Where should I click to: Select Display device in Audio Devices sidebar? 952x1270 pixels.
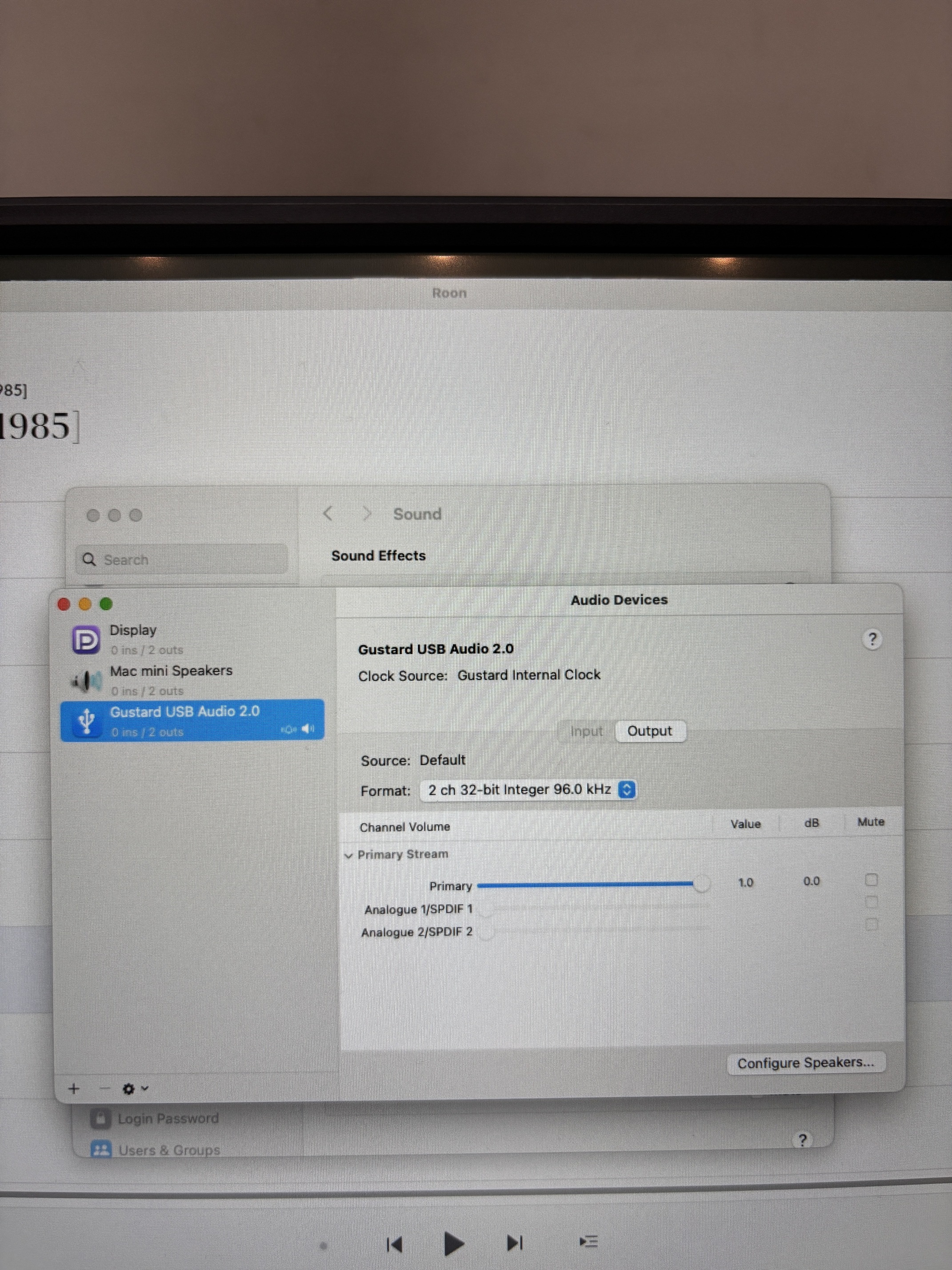click(192, 639)
